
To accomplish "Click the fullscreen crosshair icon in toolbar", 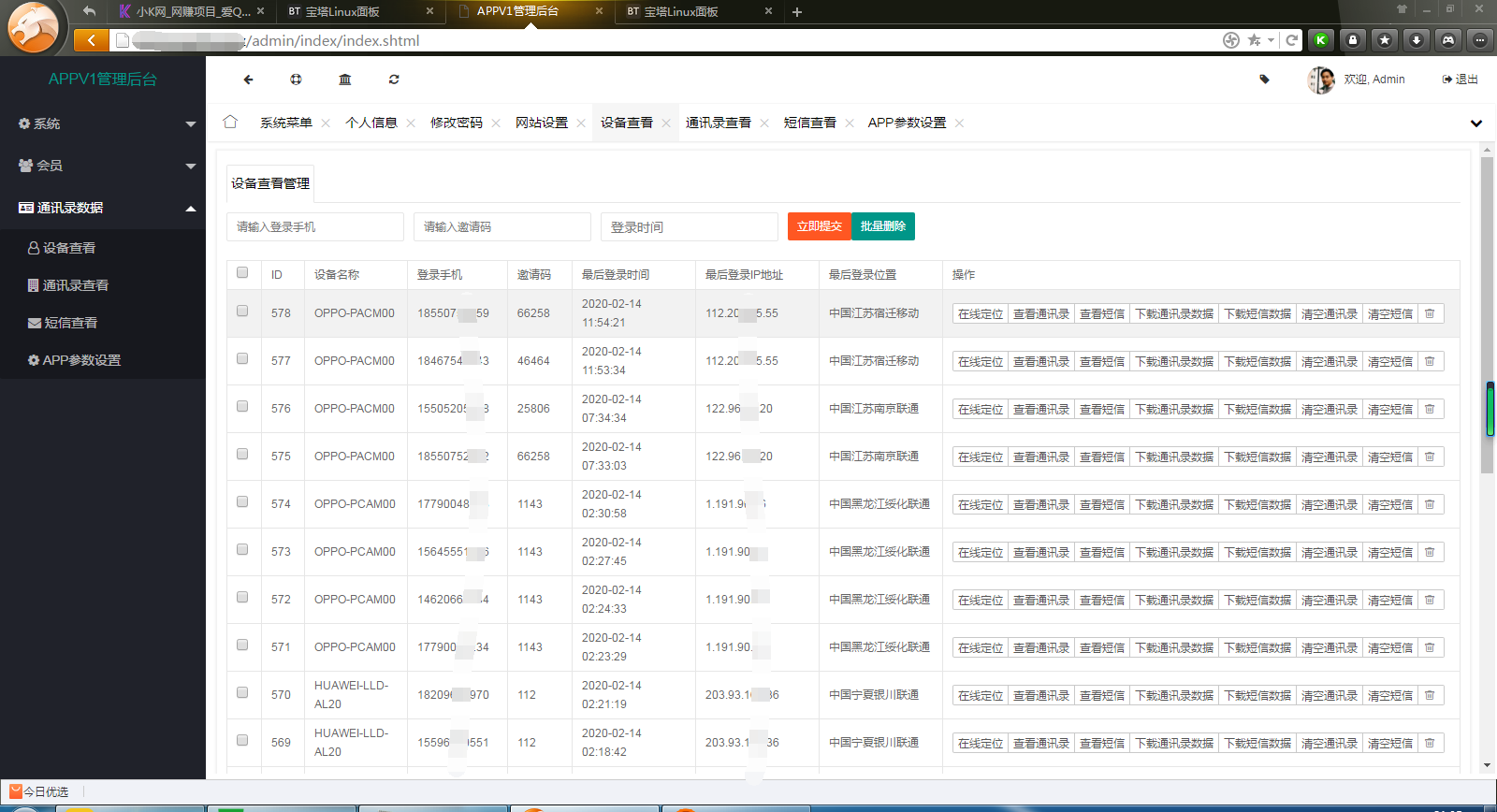I will [296, 80].
